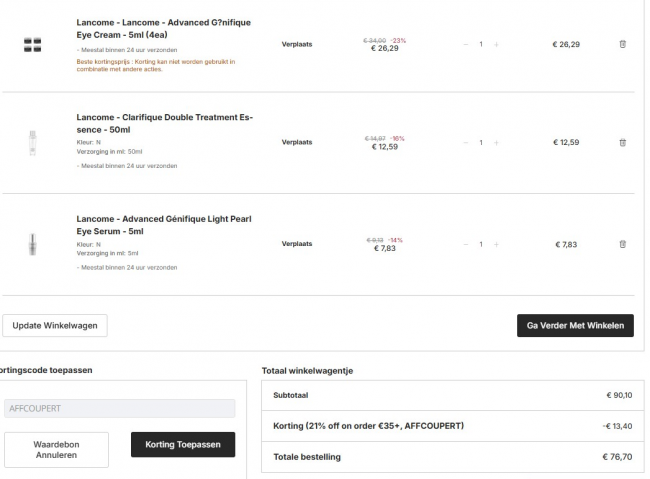Decrease quantity of Light Pearl Eye Serum
Image resolution: width=650 pixels, height=479 pixels.
point(465,244)
